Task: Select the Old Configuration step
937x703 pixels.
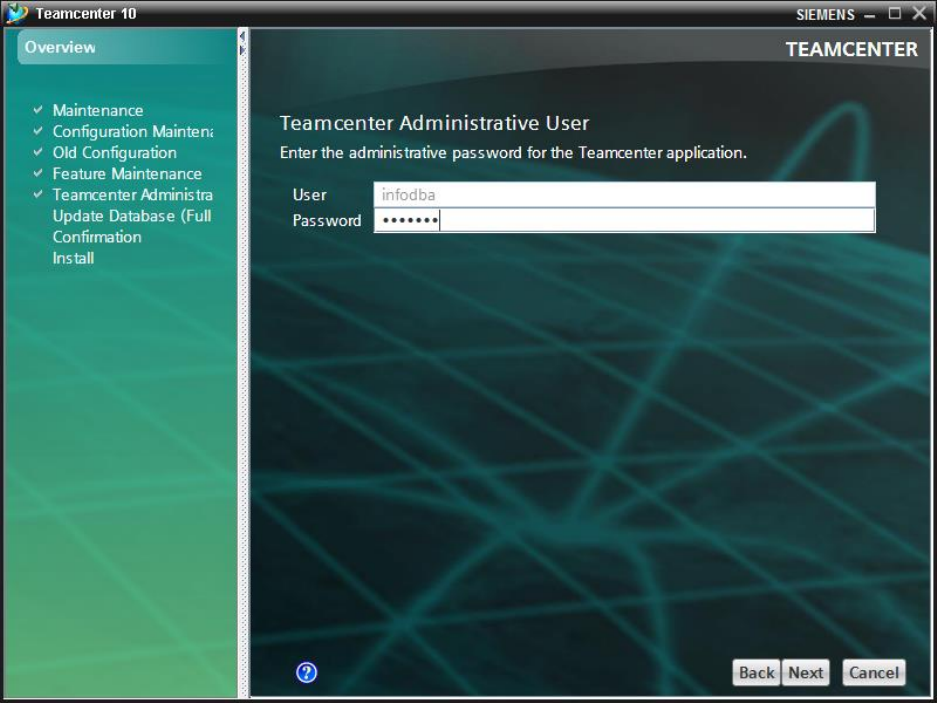Action: (x=115, y=152)
